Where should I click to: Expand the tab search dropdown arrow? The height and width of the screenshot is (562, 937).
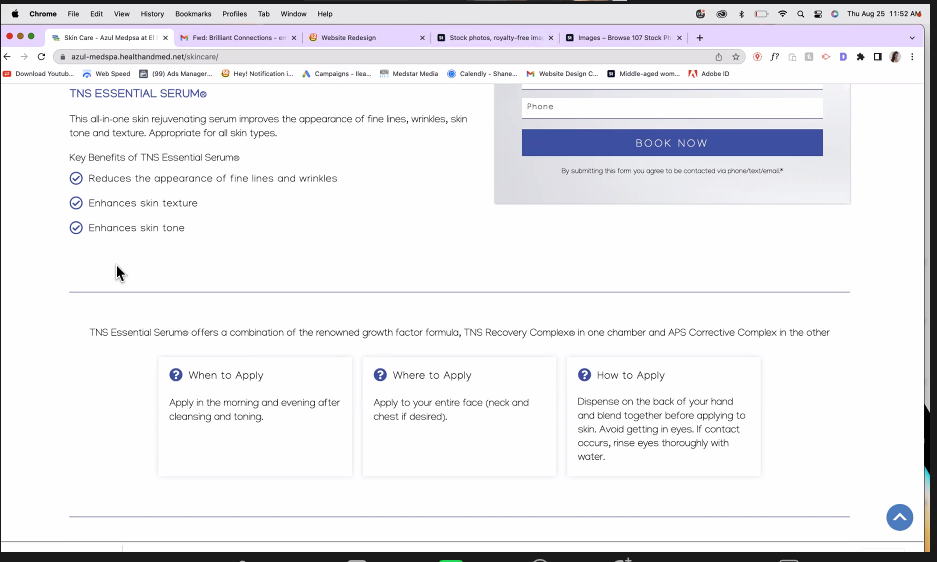click(912, 38)
